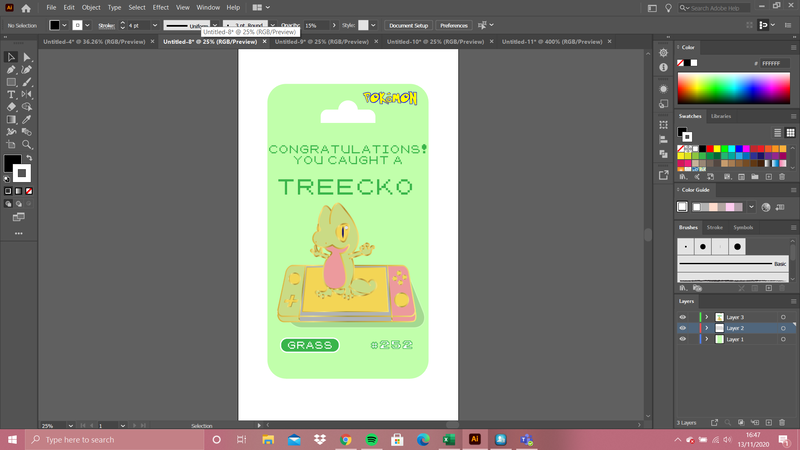This screenshot has width=800, height=450.
Task: Swap fill and stroke colors
Action: tap(29, 158)
